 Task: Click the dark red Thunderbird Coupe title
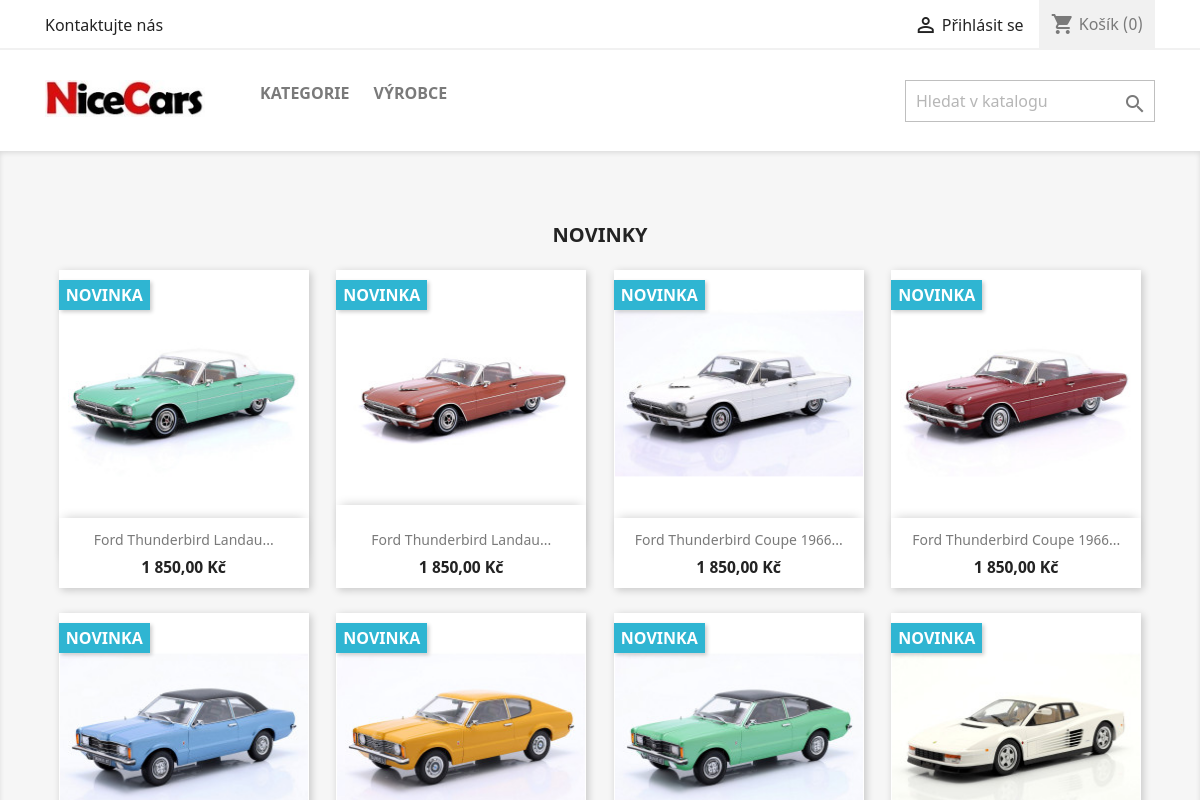[x=1016, y=540]
